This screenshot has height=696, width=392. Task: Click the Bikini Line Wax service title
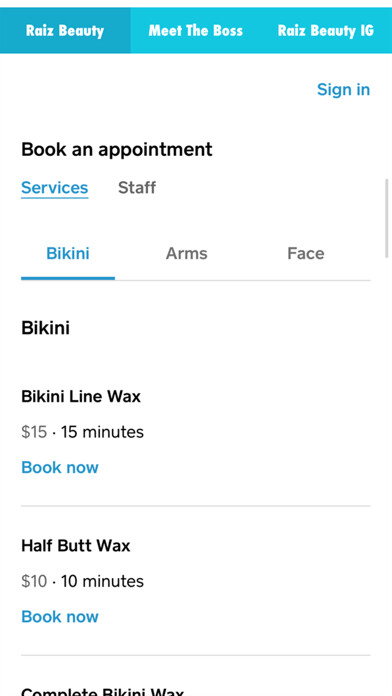pyautogui.click(x=81, y=396)
